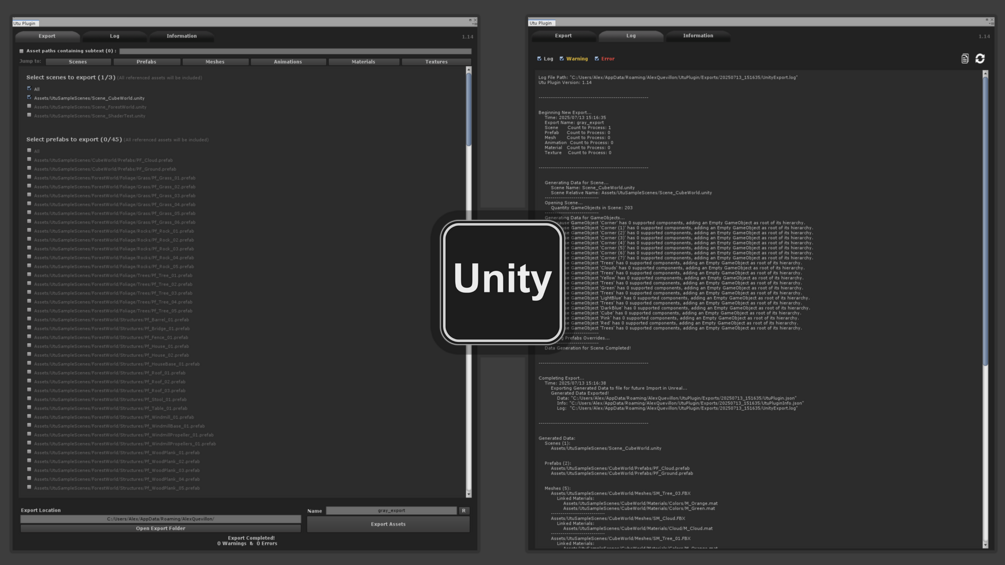The image size is (1005, 565).
Task: Check the PF_Cloud.prefab checkbox
Action: 29,160
